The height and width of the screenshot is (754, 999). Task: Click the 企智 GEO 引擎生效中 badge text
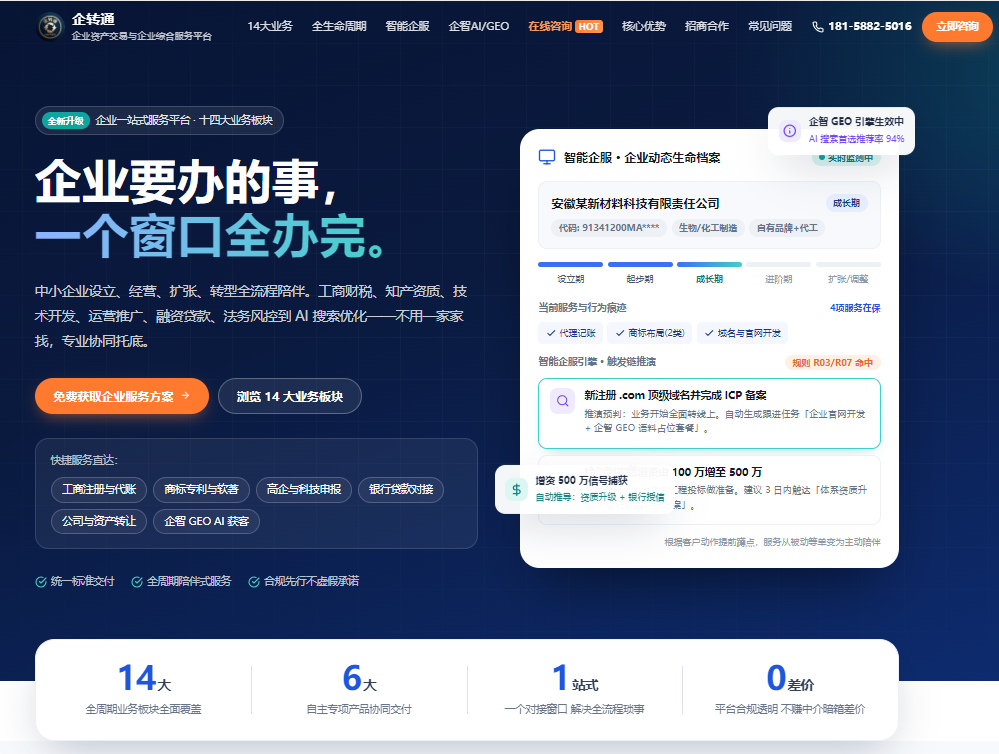(x=856, y=121)
